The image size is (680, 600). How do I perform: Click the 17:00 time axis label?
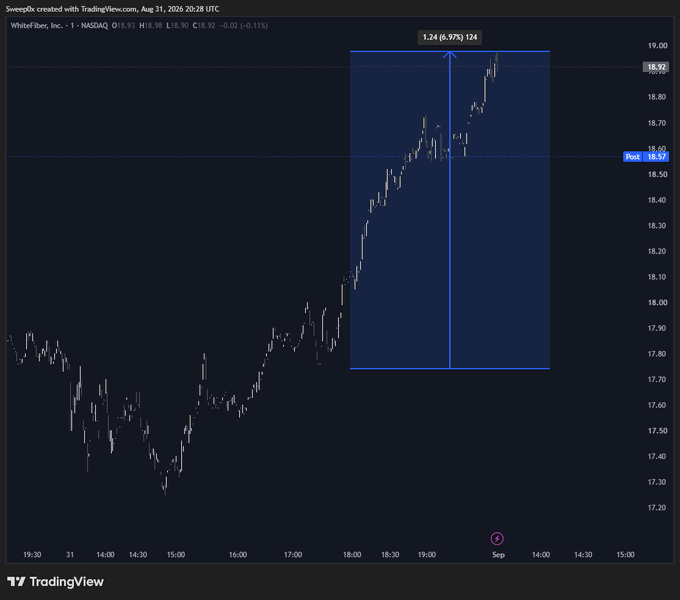293,554
